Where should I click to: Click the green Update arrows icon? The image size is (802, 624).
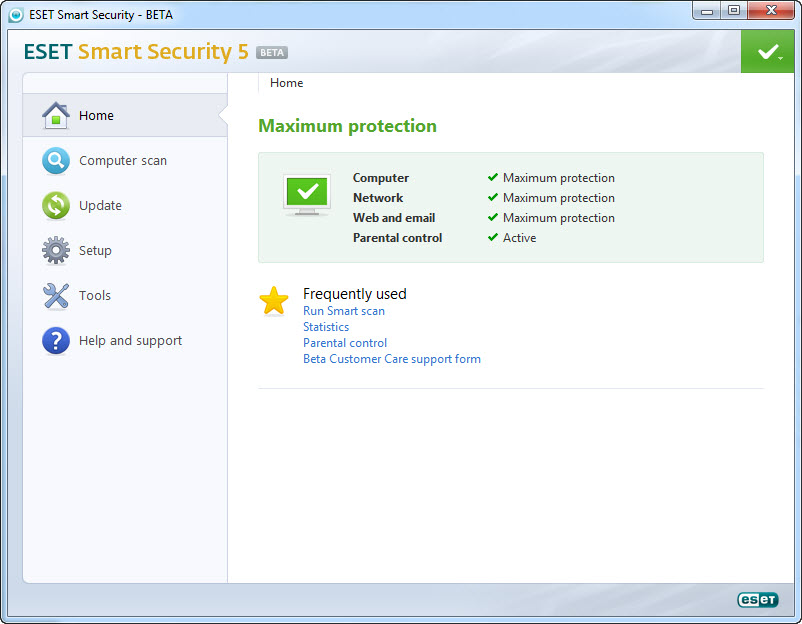[x=56, y=206]
